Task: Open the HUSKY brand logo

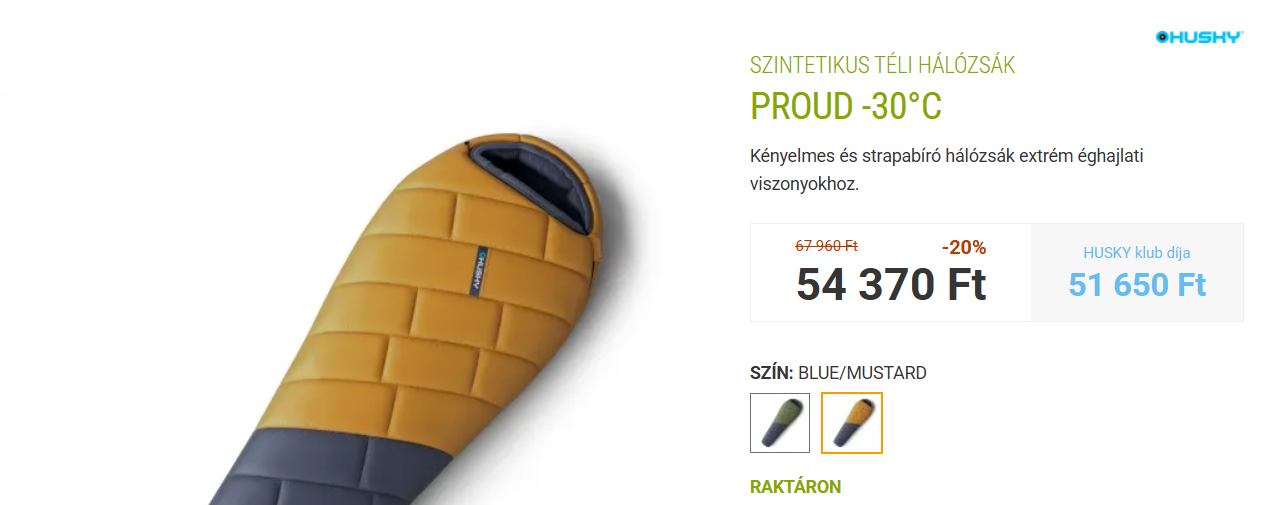Action: click(1199, 37)
